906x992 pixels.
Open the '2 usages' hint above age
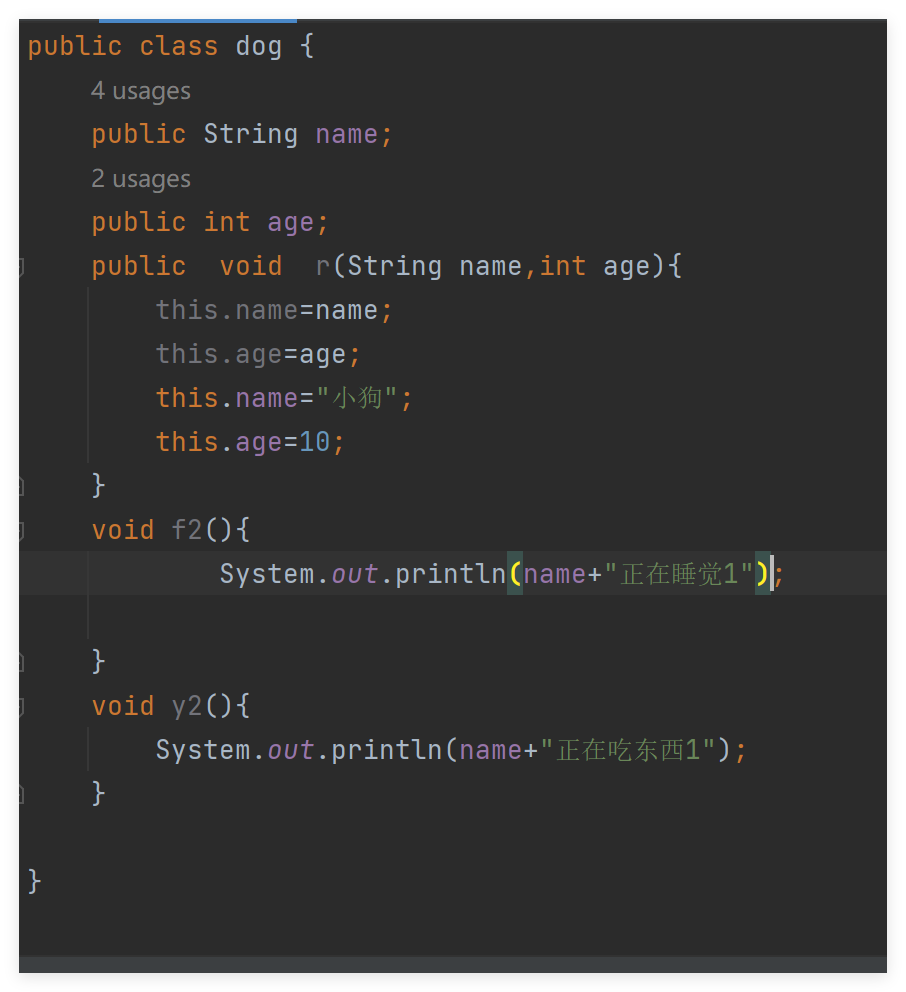(x=140, y=179)
